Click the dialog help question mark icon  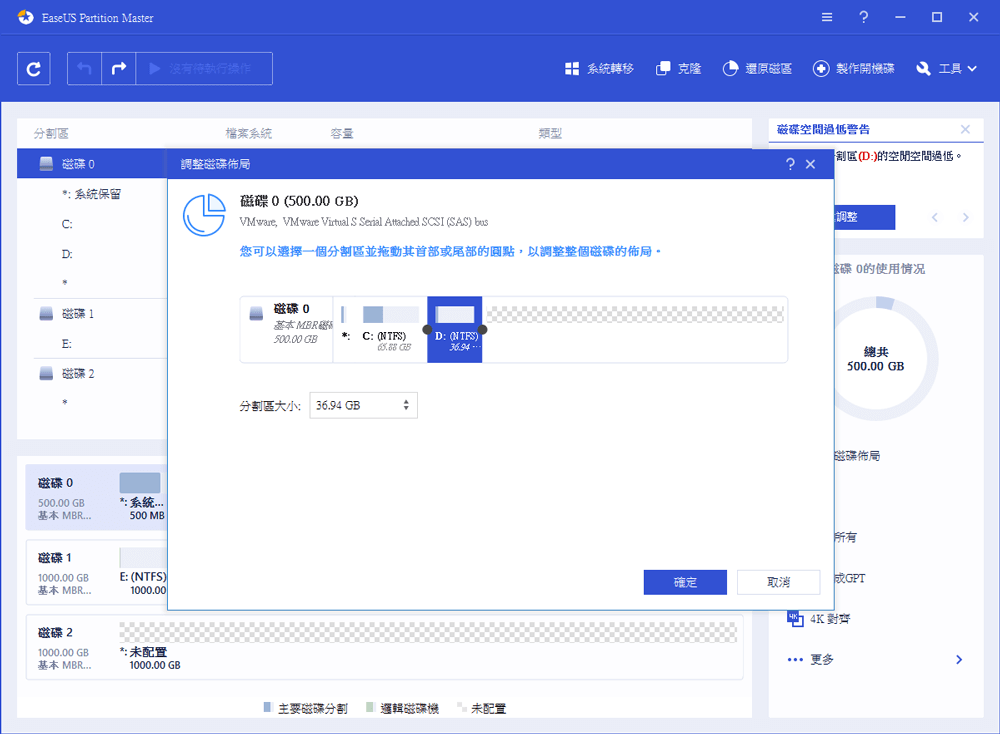tap(790, 164)
